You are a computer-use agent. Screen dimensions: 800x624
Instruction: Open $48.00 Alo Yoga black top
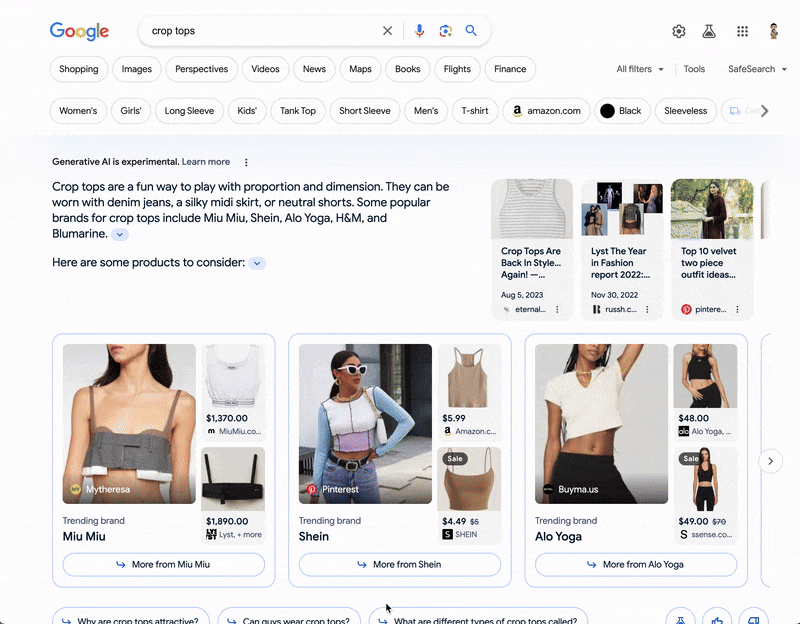705,391
